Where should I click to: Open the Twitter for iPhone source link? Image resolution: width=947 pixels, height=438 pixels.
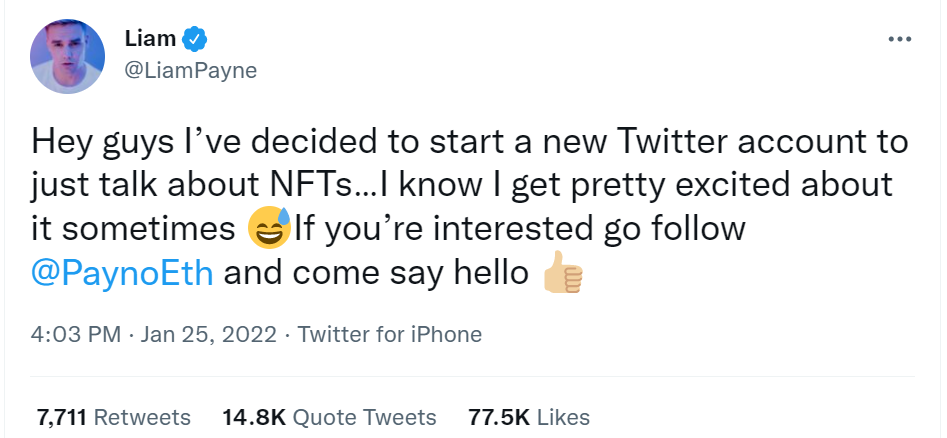click(x=390, y=334)
